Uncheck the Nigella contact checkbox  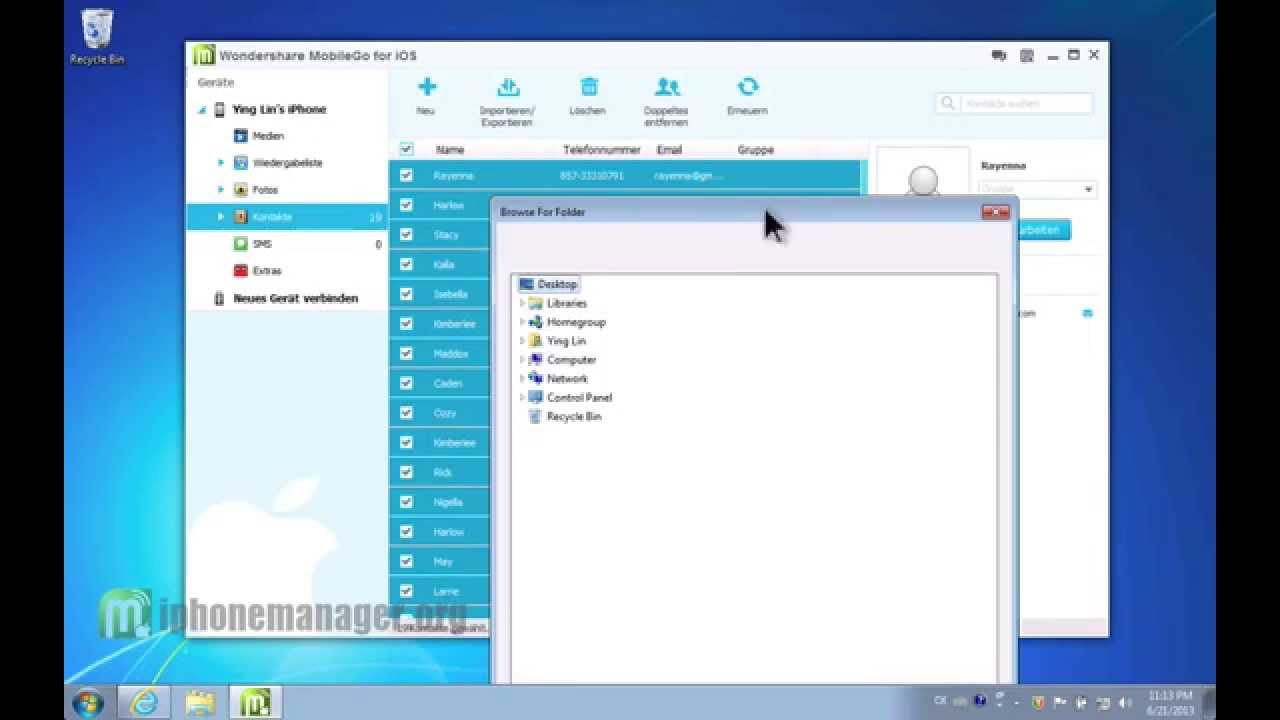406,502
